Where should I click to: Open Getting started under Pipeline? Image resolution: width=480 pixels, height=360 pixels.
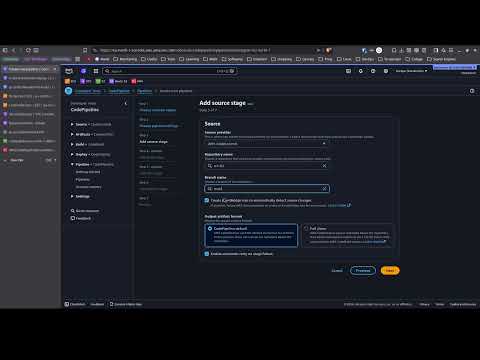click(x=88, y=172)
